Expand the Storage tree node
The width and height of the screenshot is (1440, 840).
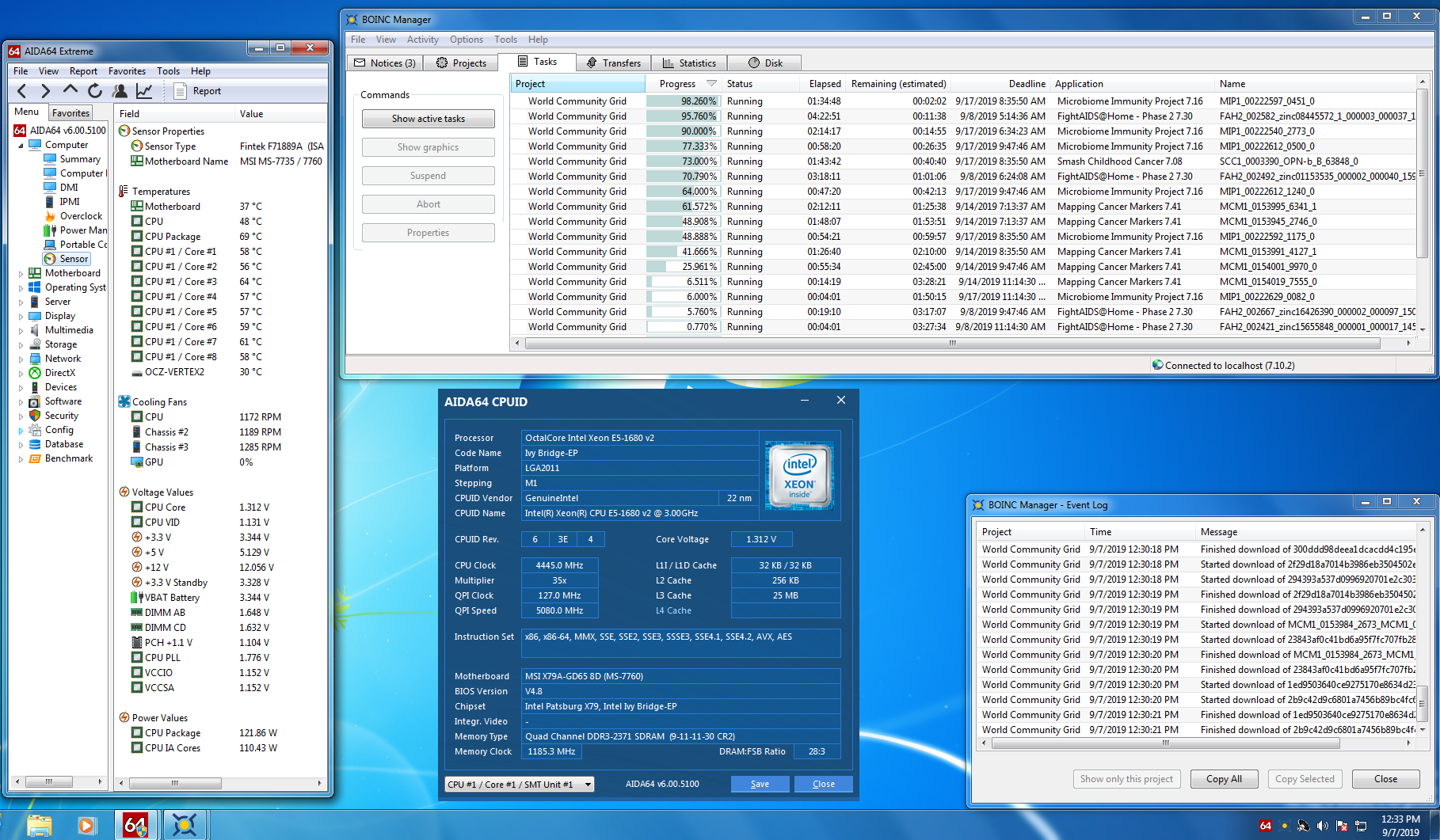pyautogui.click(x=21, y=344)
